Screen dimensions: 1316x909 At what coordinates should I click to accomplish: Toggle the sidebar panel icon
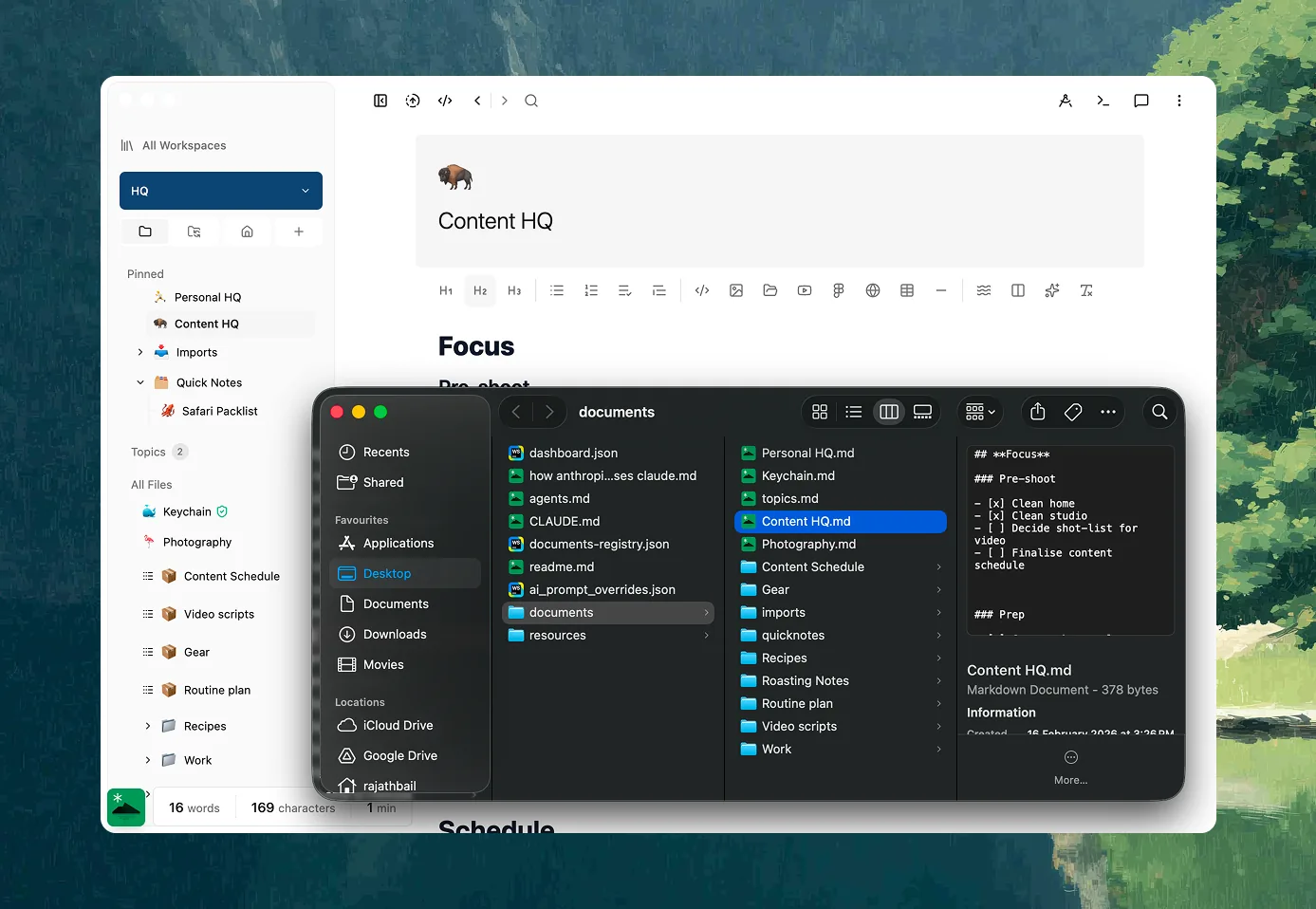point(380,101)
